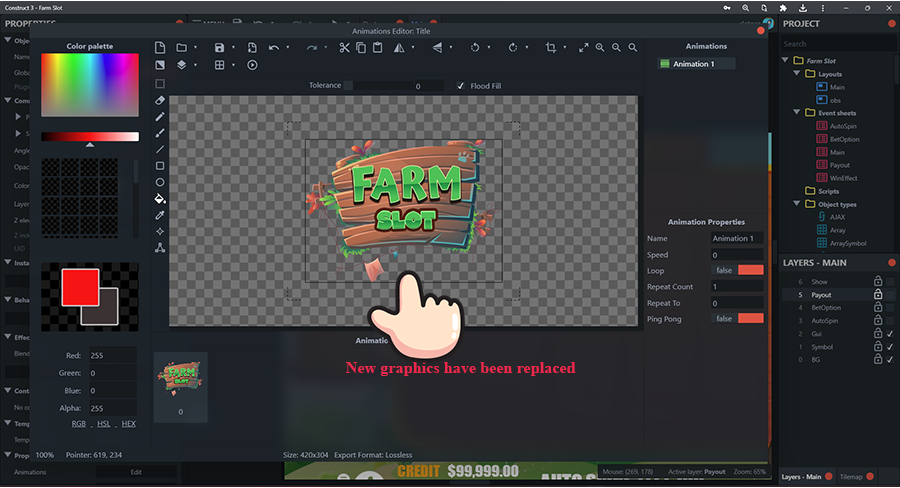The image size is (900, 488).
Task: Rotate image counter-clockwise icon
Action: pyautogui.click(x=475, y=48)
